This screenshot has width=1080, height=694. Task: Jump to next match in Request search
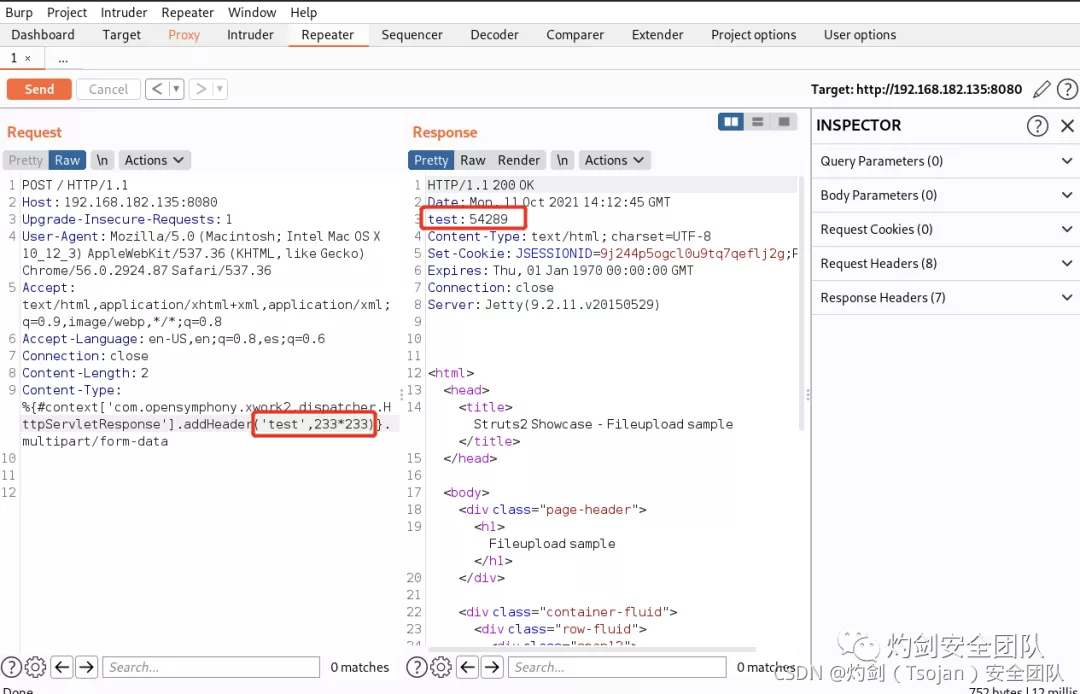[86, 666]
